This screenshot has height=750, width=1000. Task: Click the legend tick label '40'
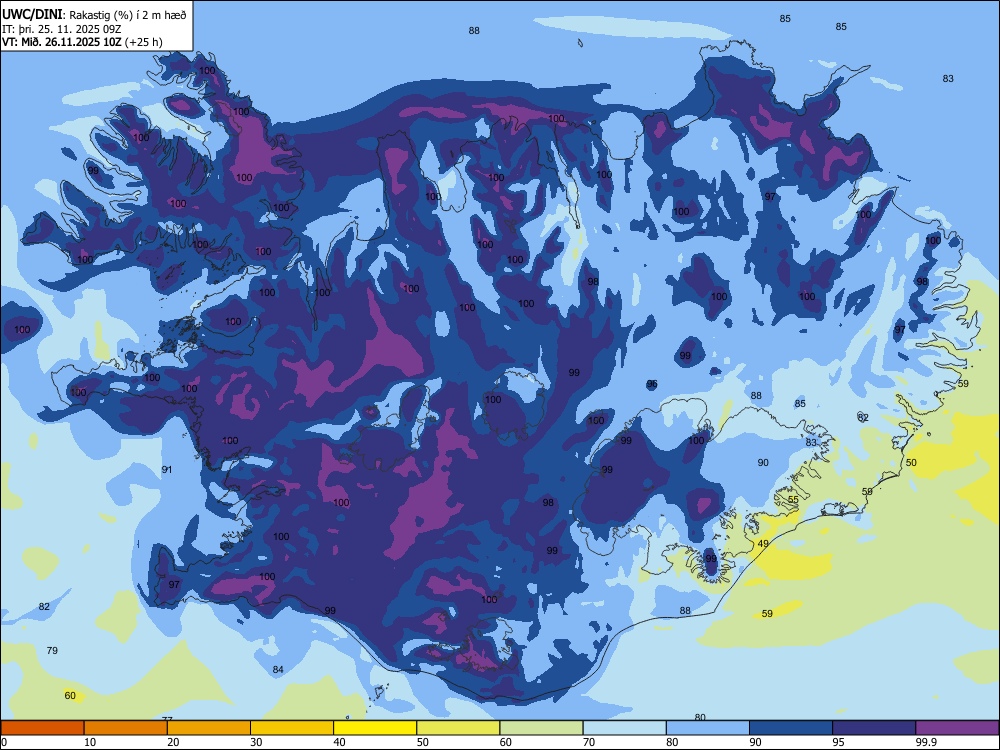point(339,742)
